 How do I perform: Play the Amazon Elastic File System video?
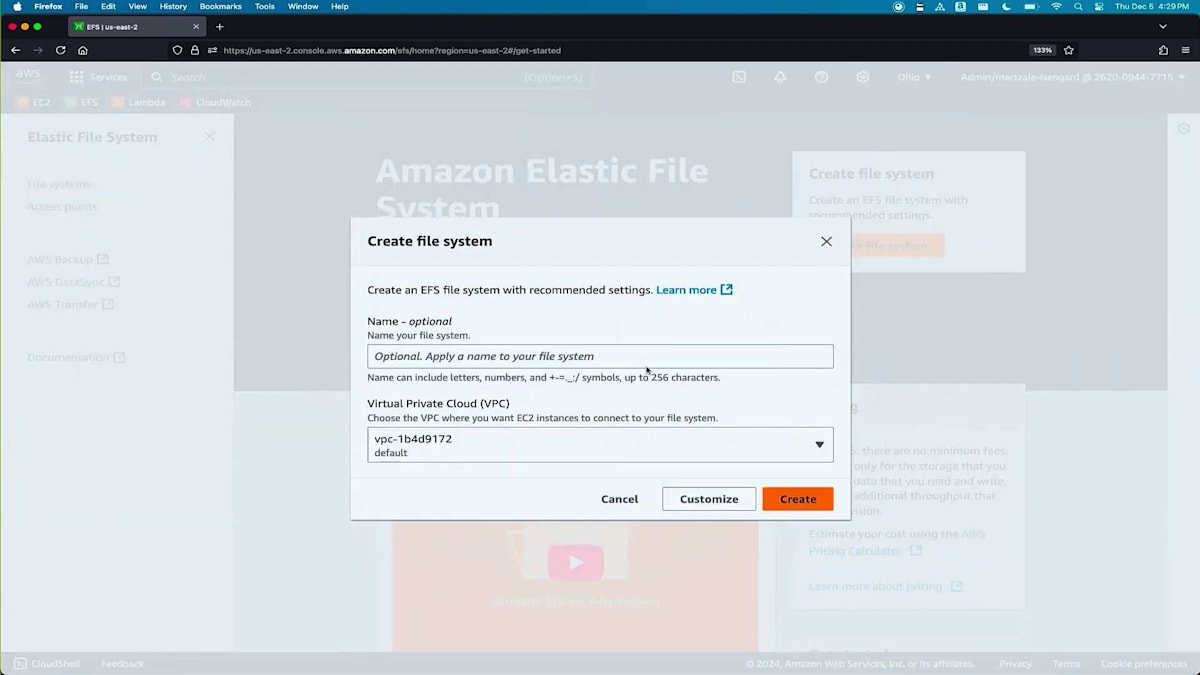[575, 563]
